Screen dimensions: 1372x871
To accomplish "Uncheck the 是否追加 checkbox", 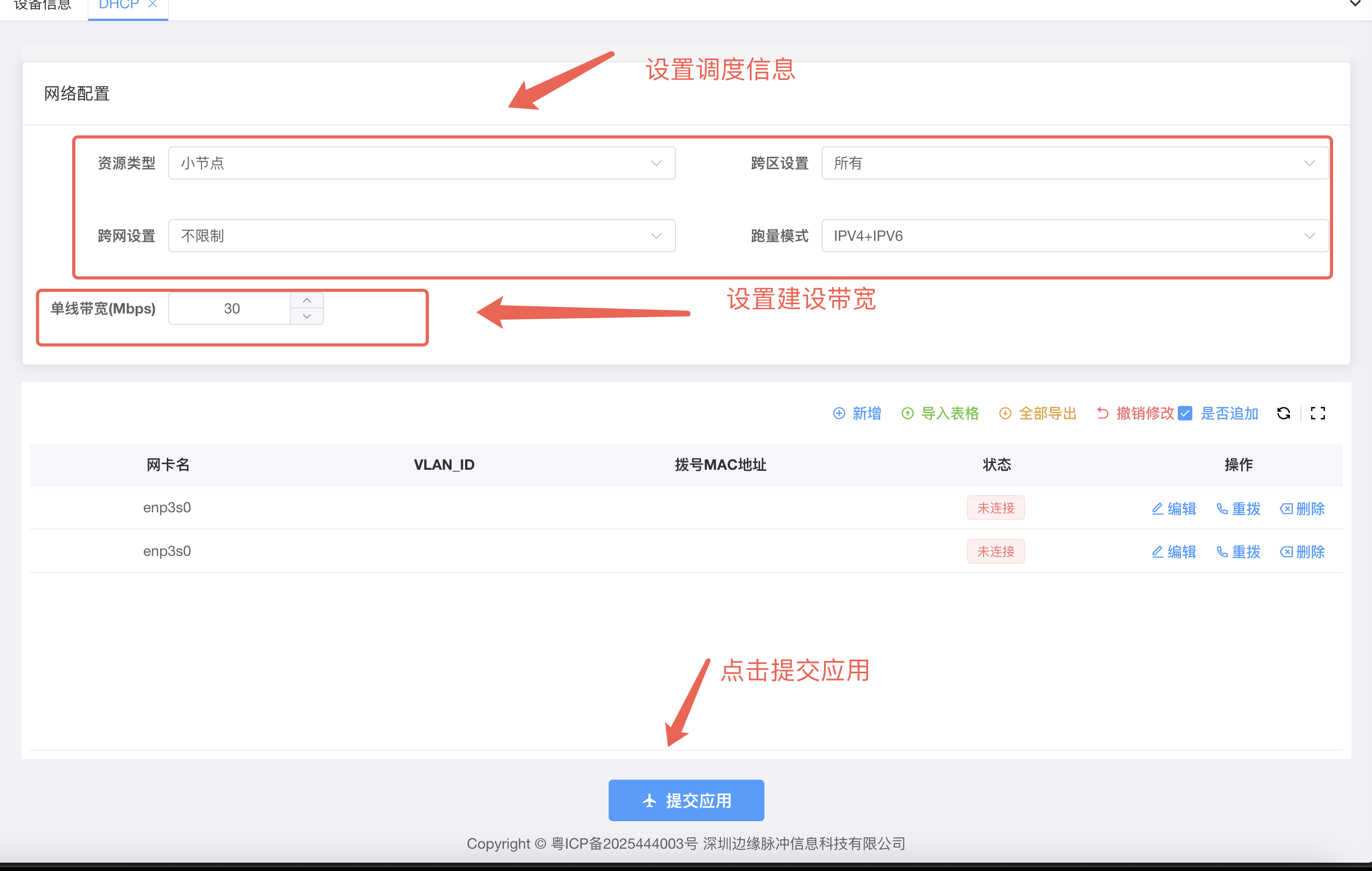I will [x=1185, y=413].
